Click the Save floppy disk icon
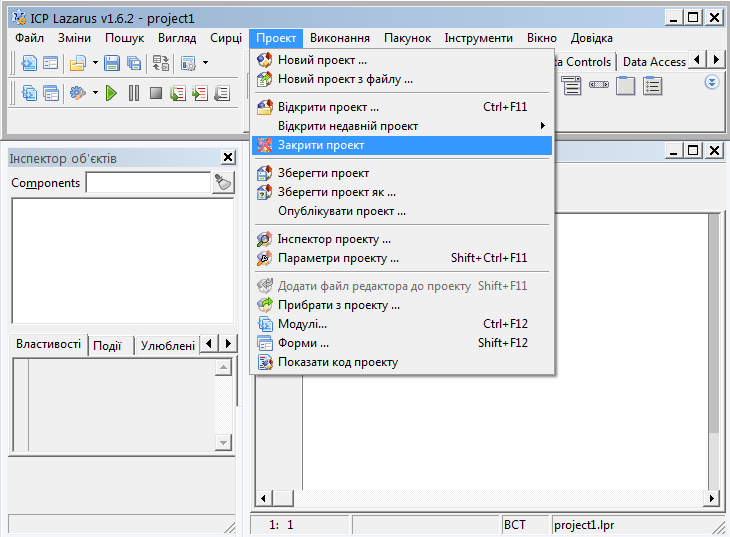The width and height of the screenshot is (730, 537). (112, 62)
